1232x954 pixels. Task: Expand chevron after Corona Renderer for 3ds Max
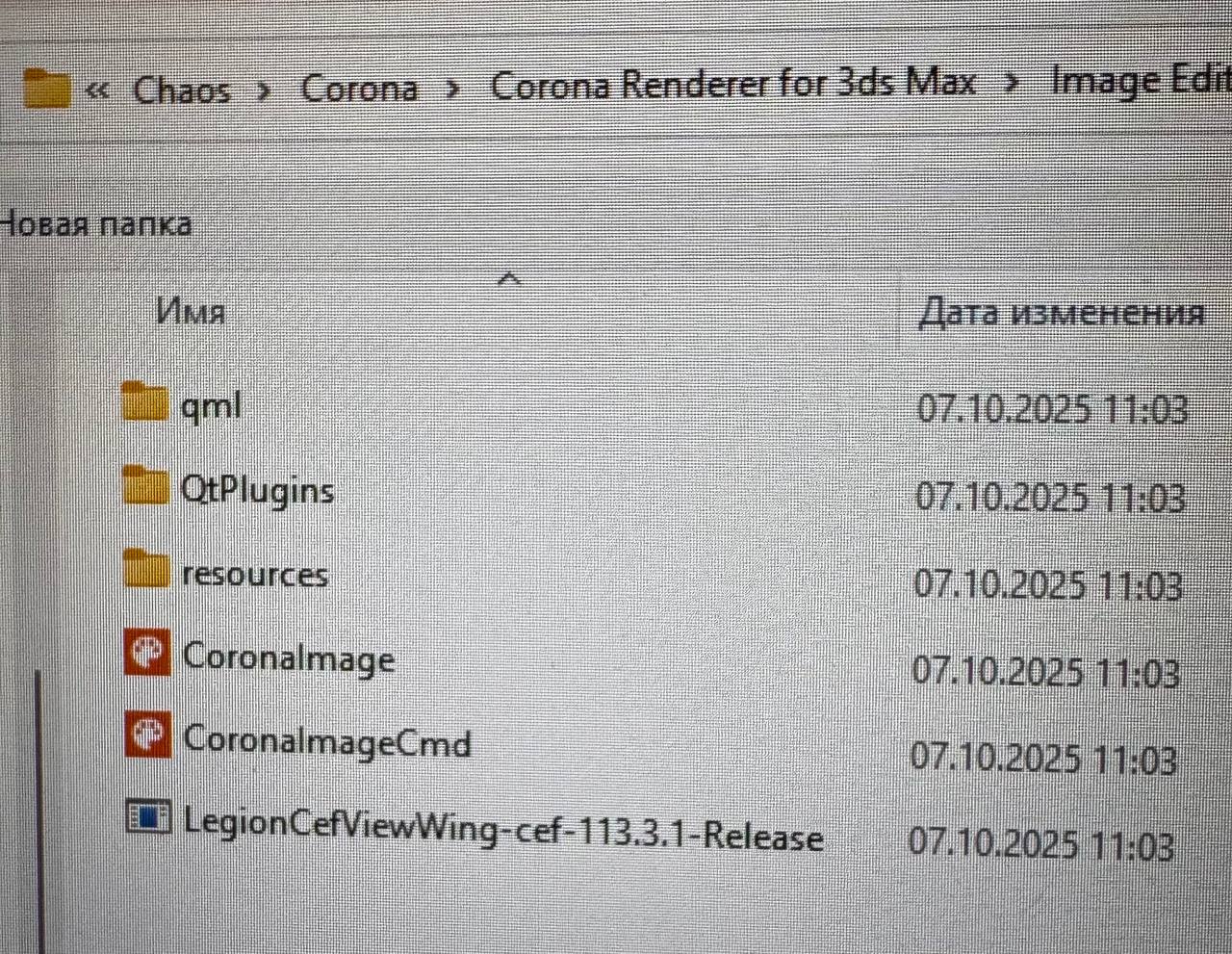click(1011, 84)
